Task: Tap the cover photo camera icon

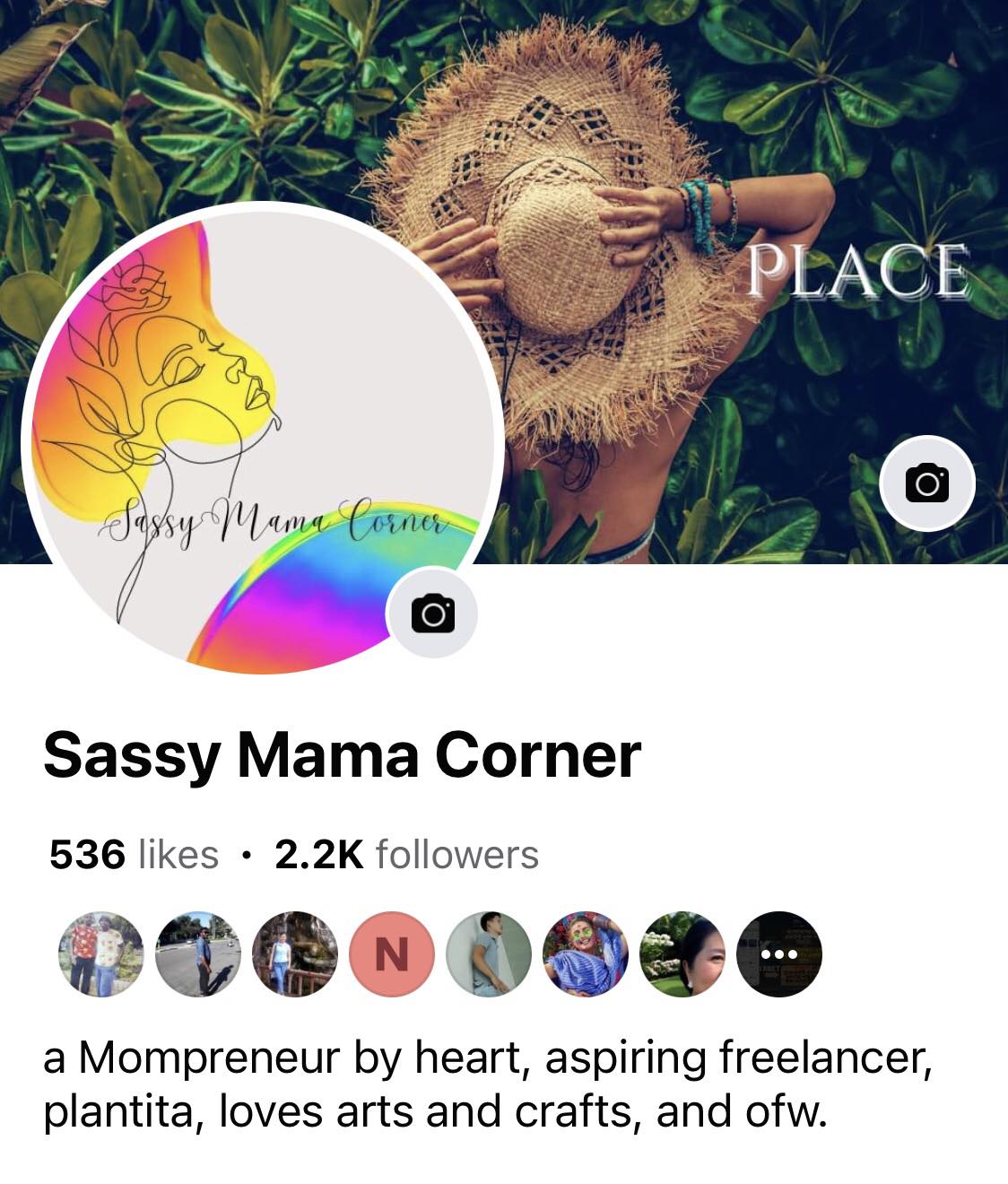Action: (x=926, y=483)
